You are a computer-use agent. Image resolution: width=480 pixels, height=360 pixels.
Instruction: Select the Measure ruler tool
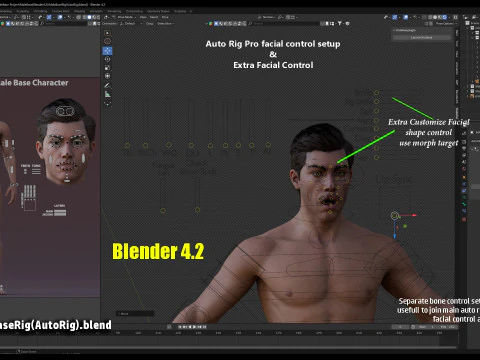tap(107, 94)
